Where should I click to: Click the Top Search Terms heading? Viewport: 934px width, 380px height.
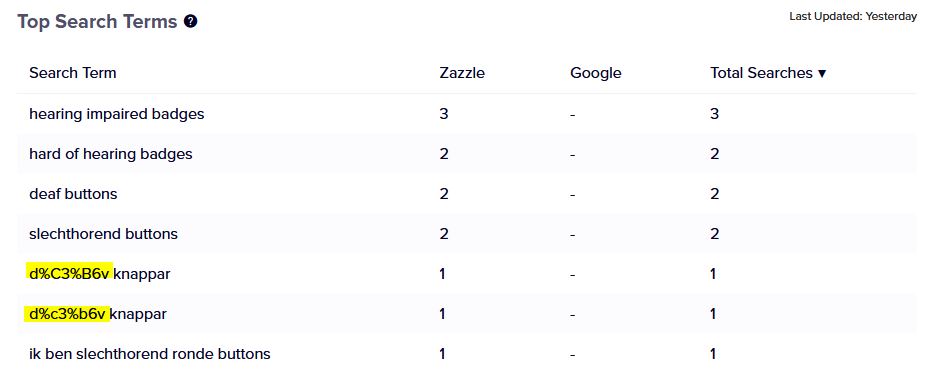98,22
